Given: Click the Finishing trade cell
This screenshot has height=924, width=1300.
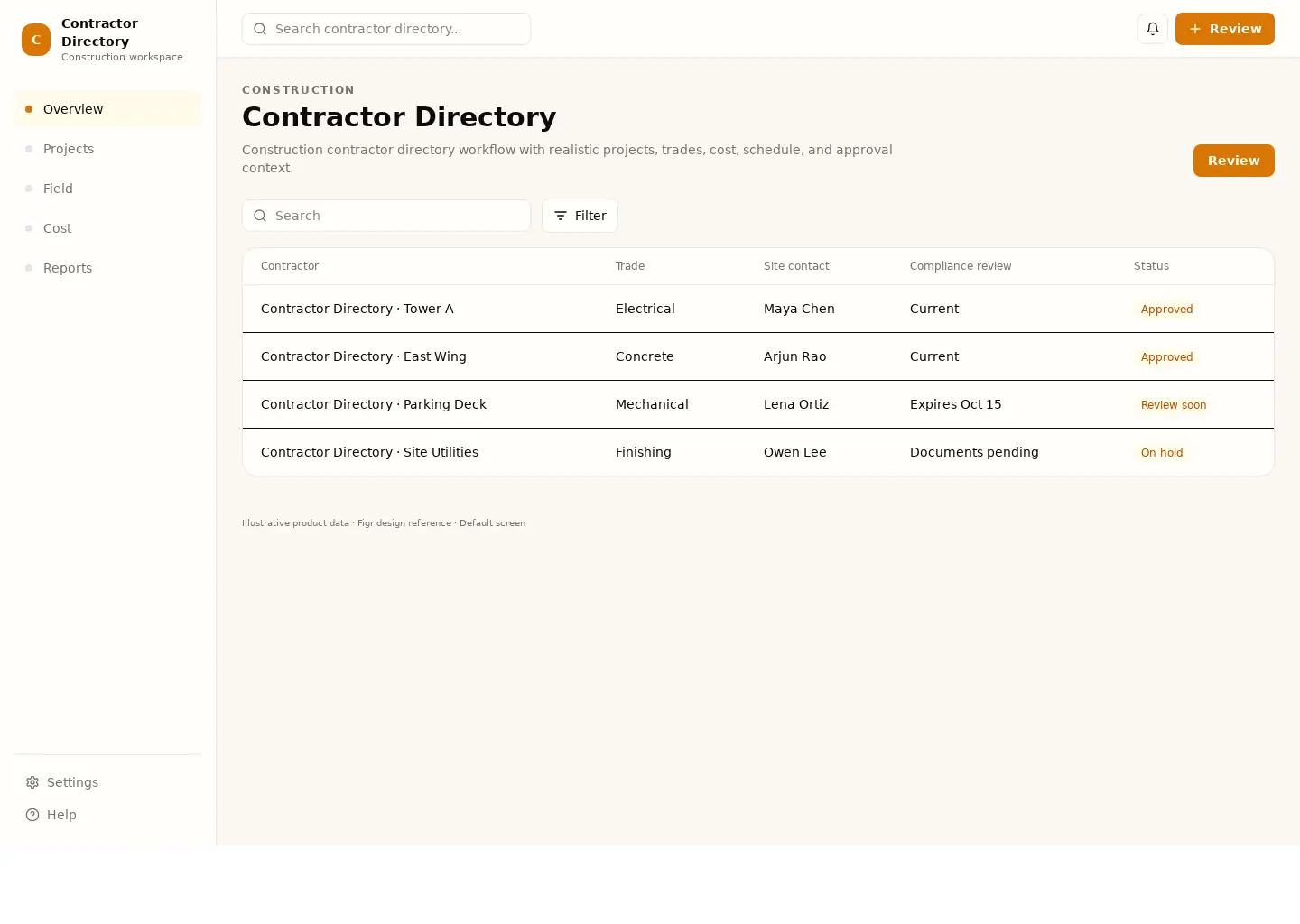Looking at the screenshot, I should pyautogui.click(x=643, y=452).
